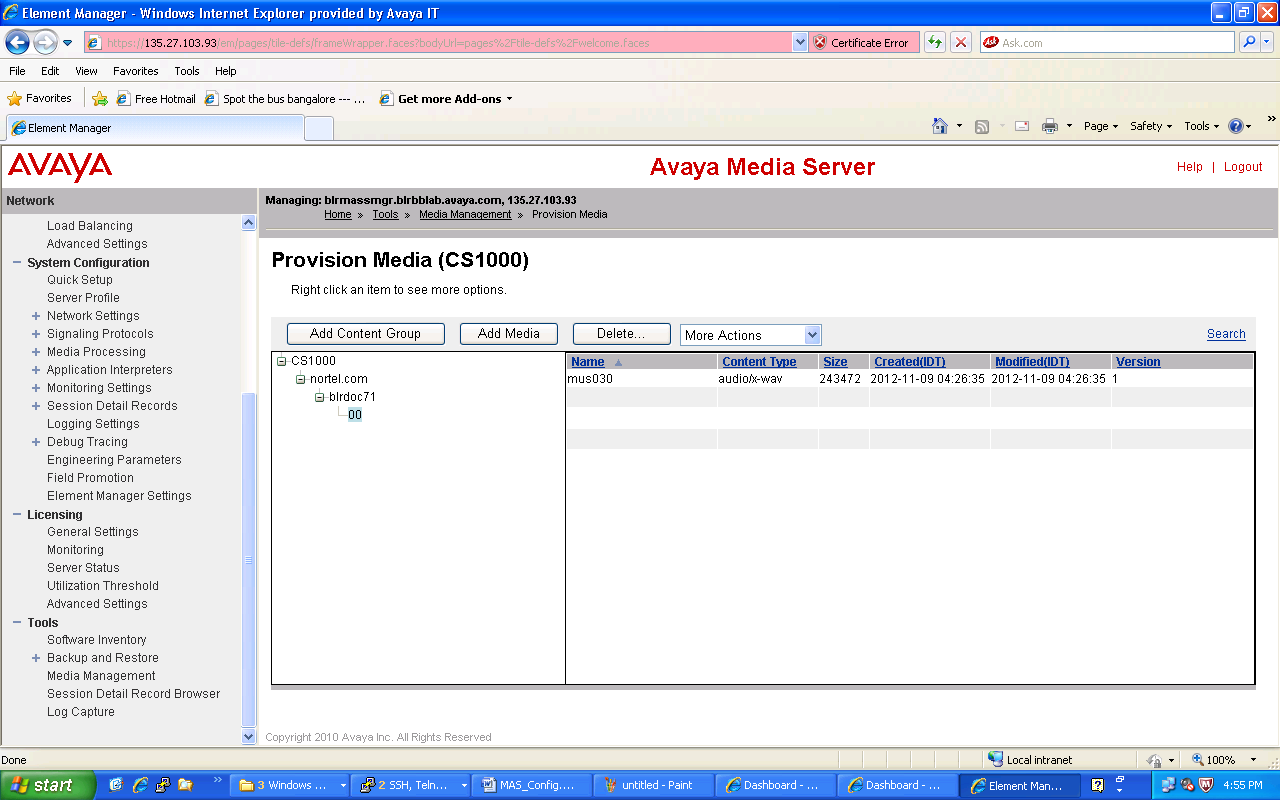Collapse the CS1000 tree node
The width and height of the screenshot is (1280, 800).
pos(282,361)
